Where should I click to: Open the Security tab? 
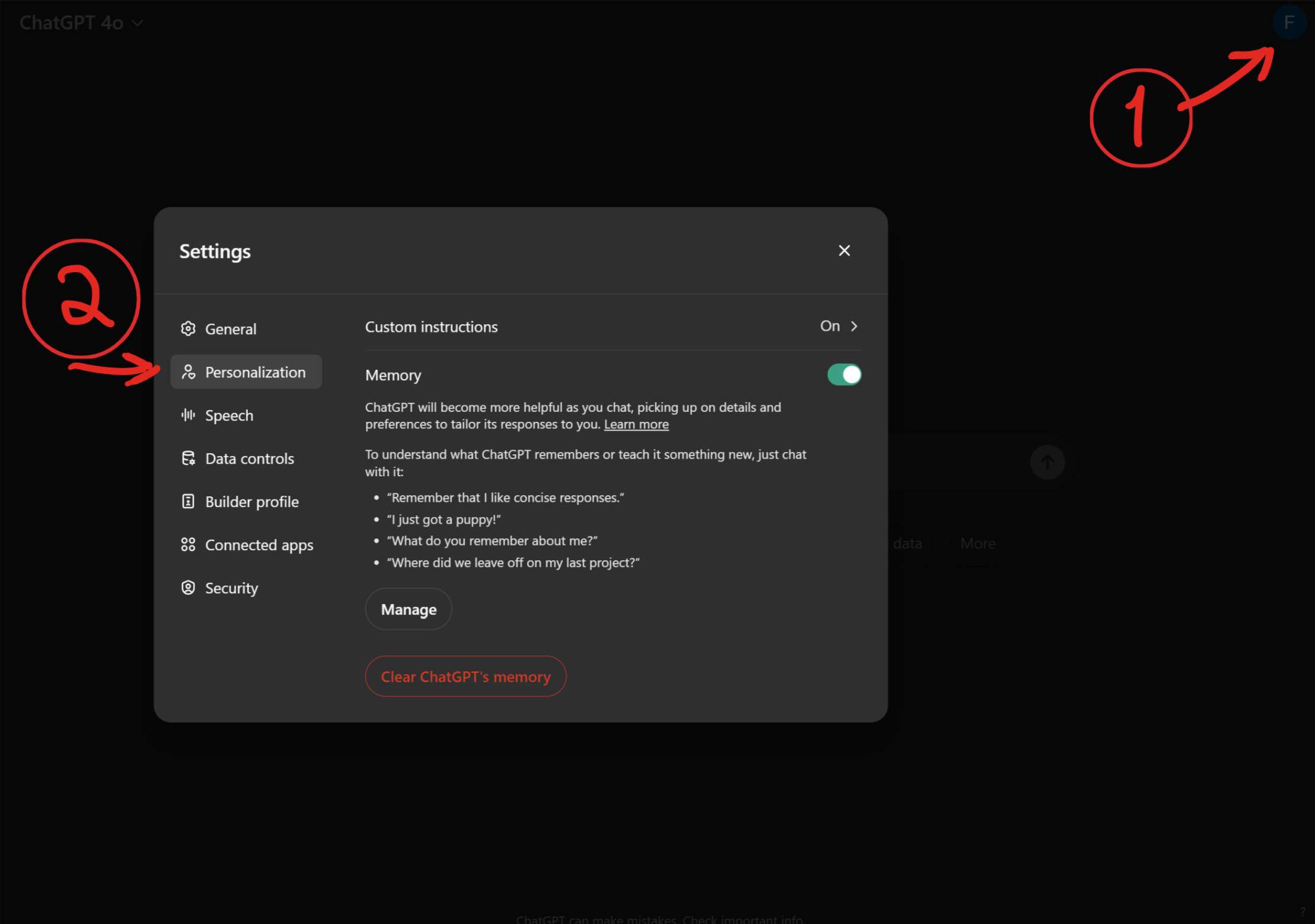pos(246,588)
